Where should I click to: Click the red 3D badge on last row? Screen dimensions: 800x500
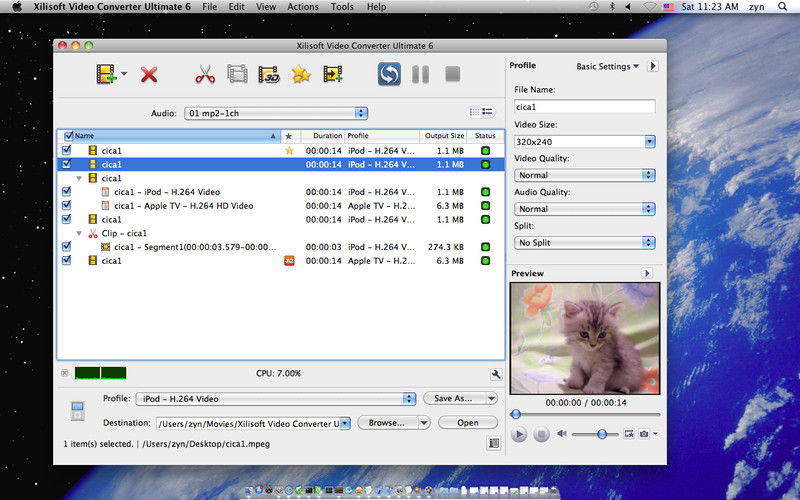[289, 261]
